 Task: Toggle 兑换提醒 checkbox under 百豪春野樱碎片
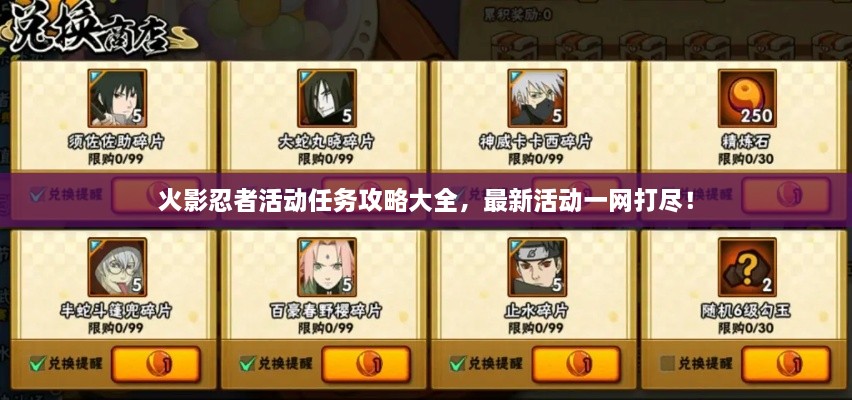pos(247,363)
